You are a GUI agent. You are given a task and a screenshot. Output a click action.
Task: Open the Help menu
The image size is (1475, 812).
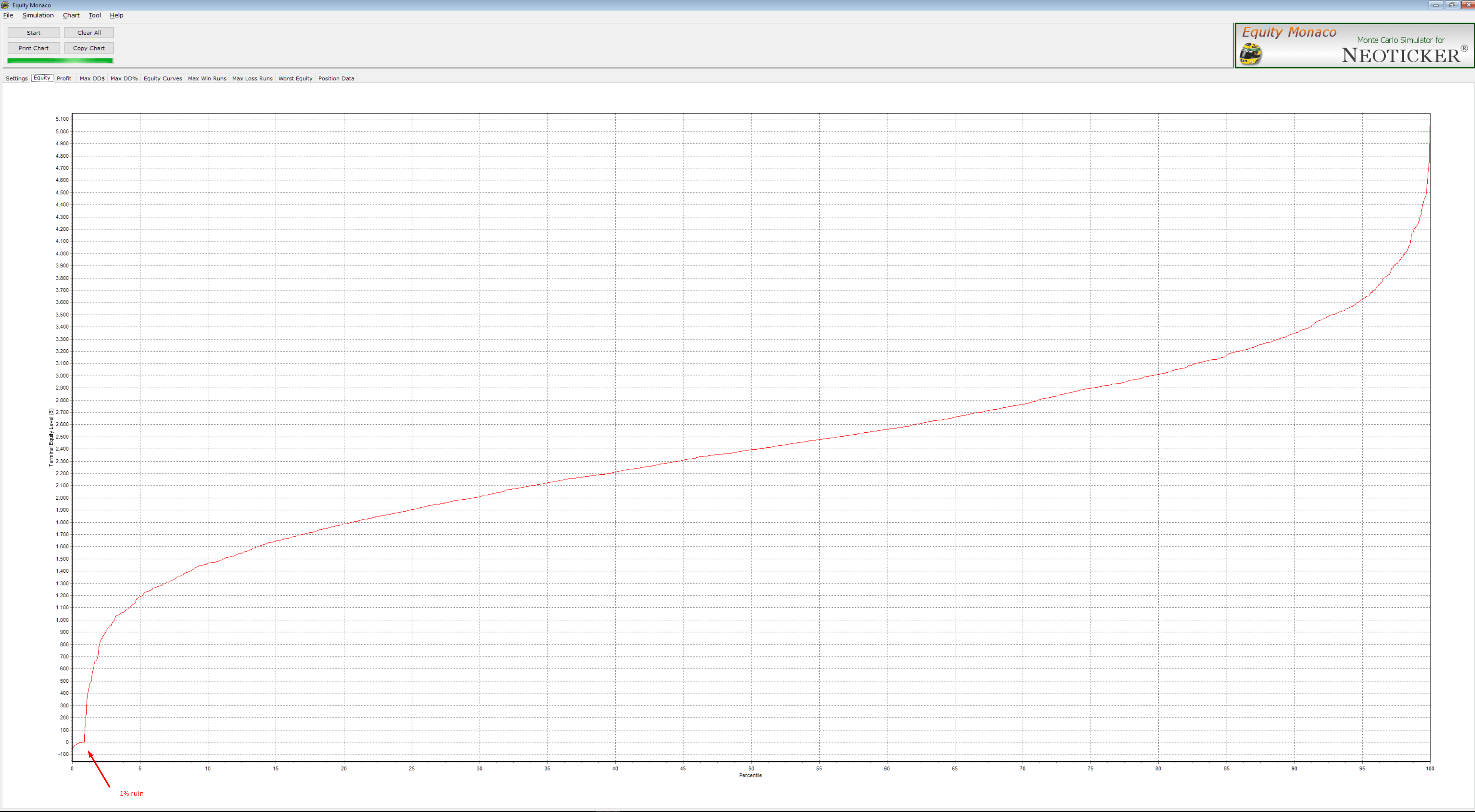pos(116,15)
